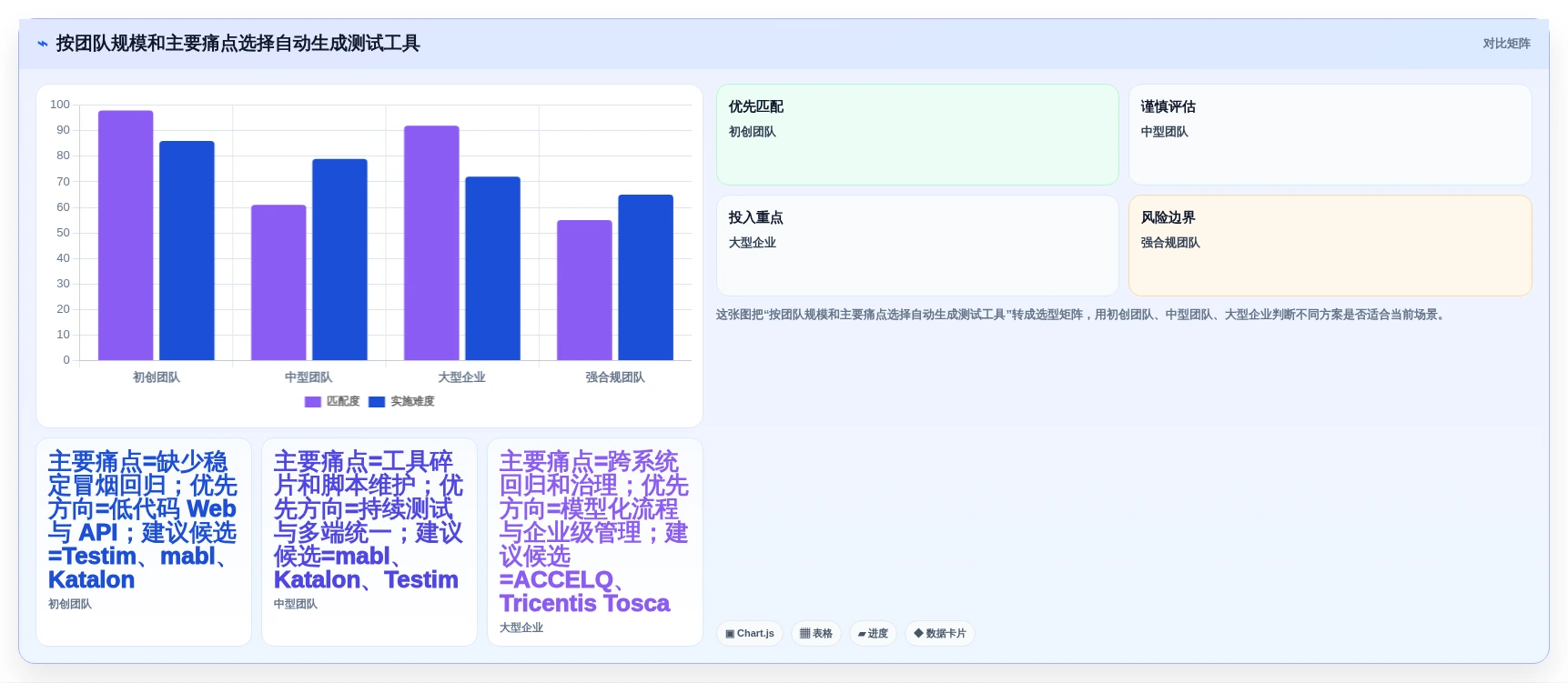Click the 对比矩阵 label in the header

[1506, 44]
